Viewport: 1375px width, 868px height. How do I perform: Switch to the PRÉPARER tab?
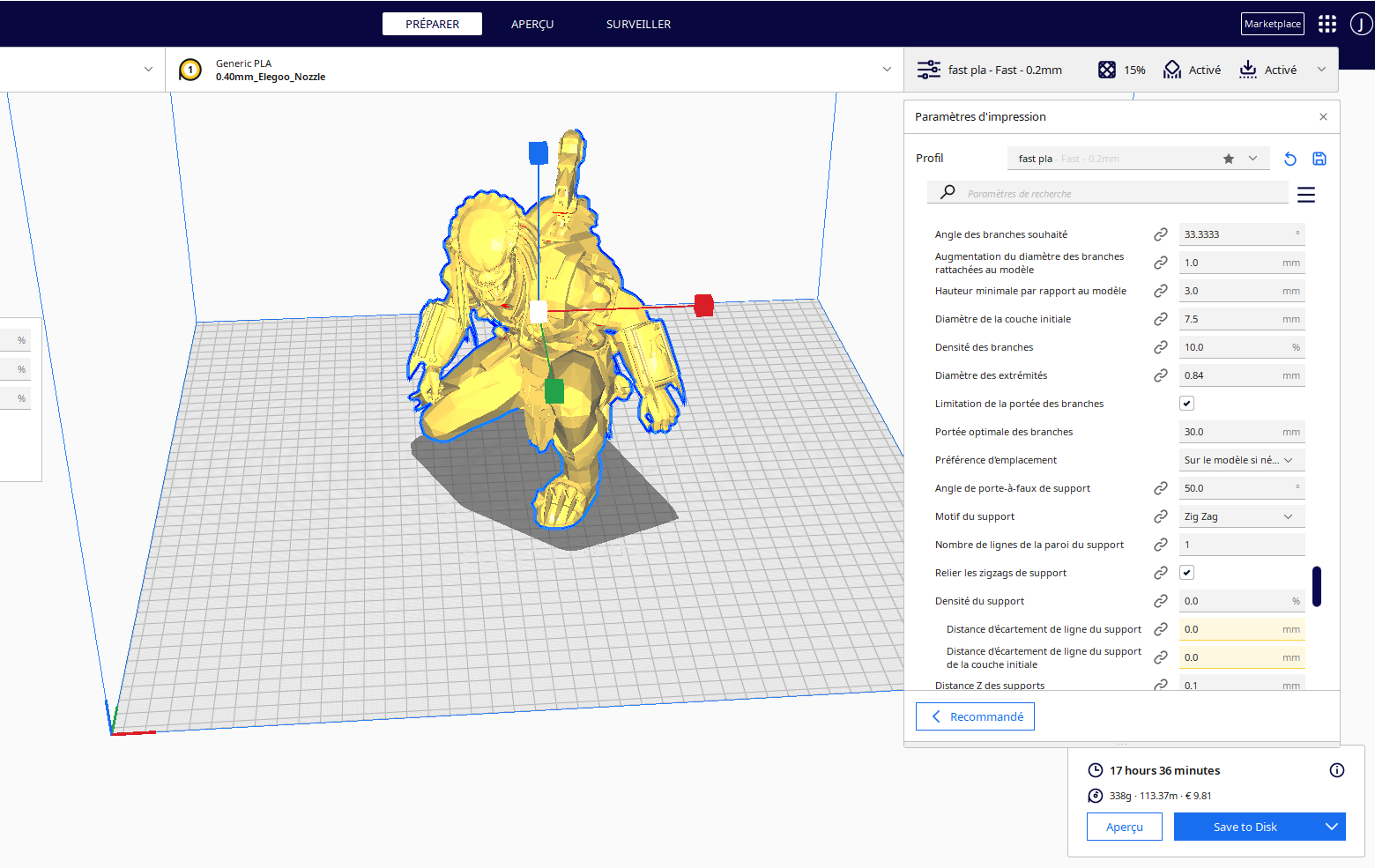click(432, 24)
